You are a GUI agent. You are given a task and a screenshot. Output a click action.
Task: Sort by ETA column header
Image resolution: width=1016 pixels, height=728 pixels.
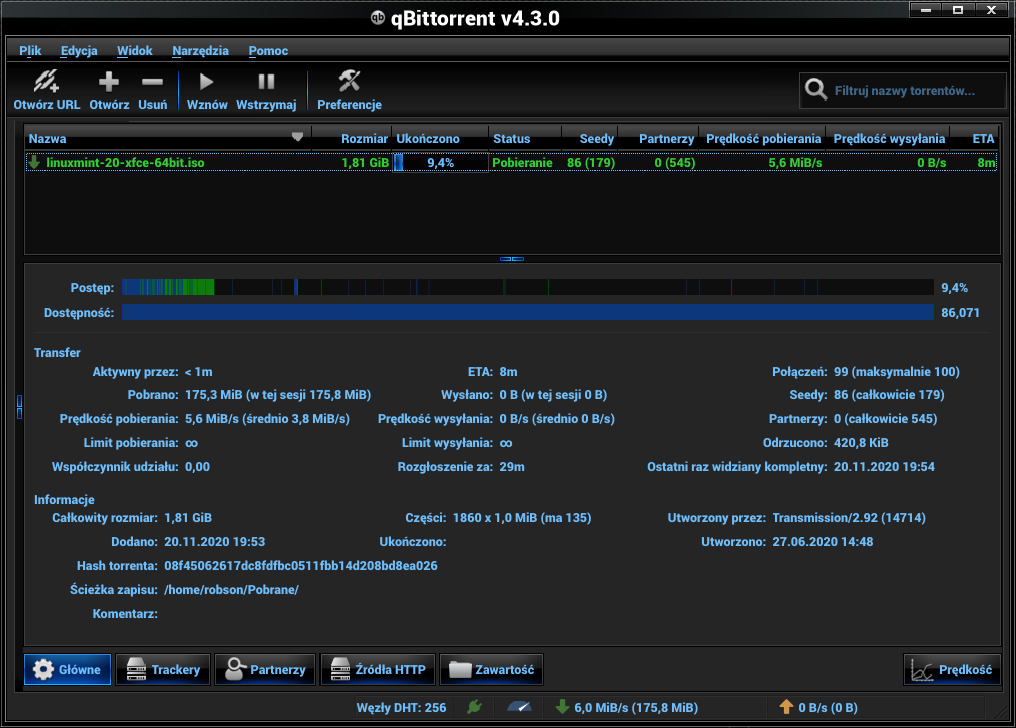pos(974,139)
